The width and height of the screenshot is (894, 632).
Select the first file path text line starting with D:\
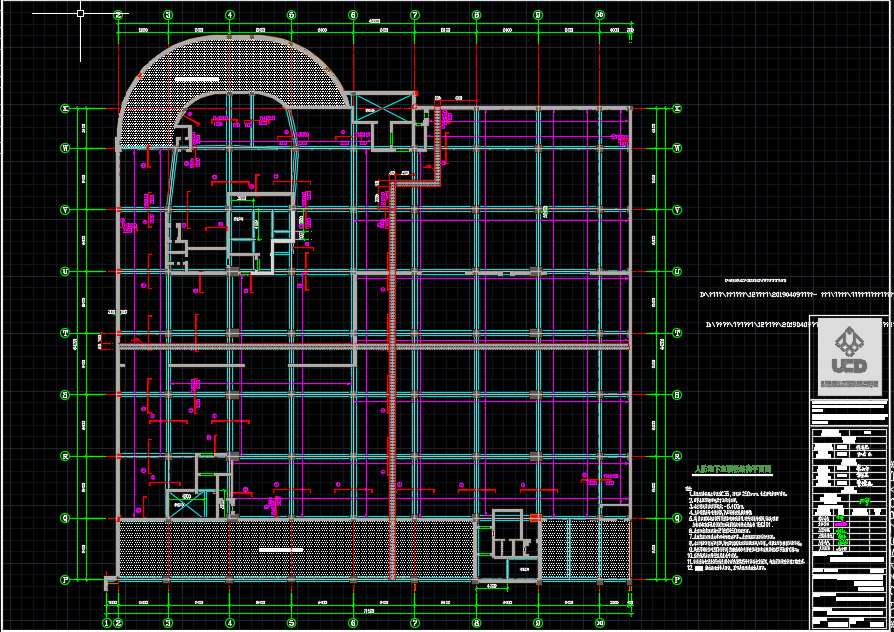796,295
